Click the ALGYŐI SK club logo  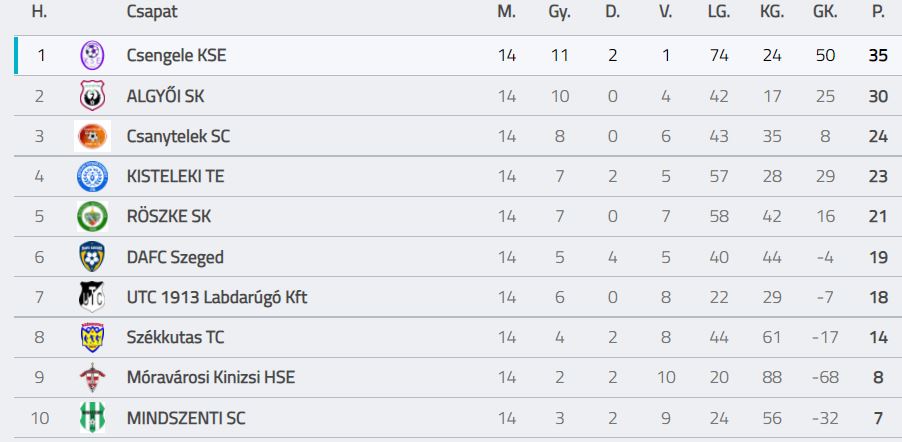tap(92, 96)
